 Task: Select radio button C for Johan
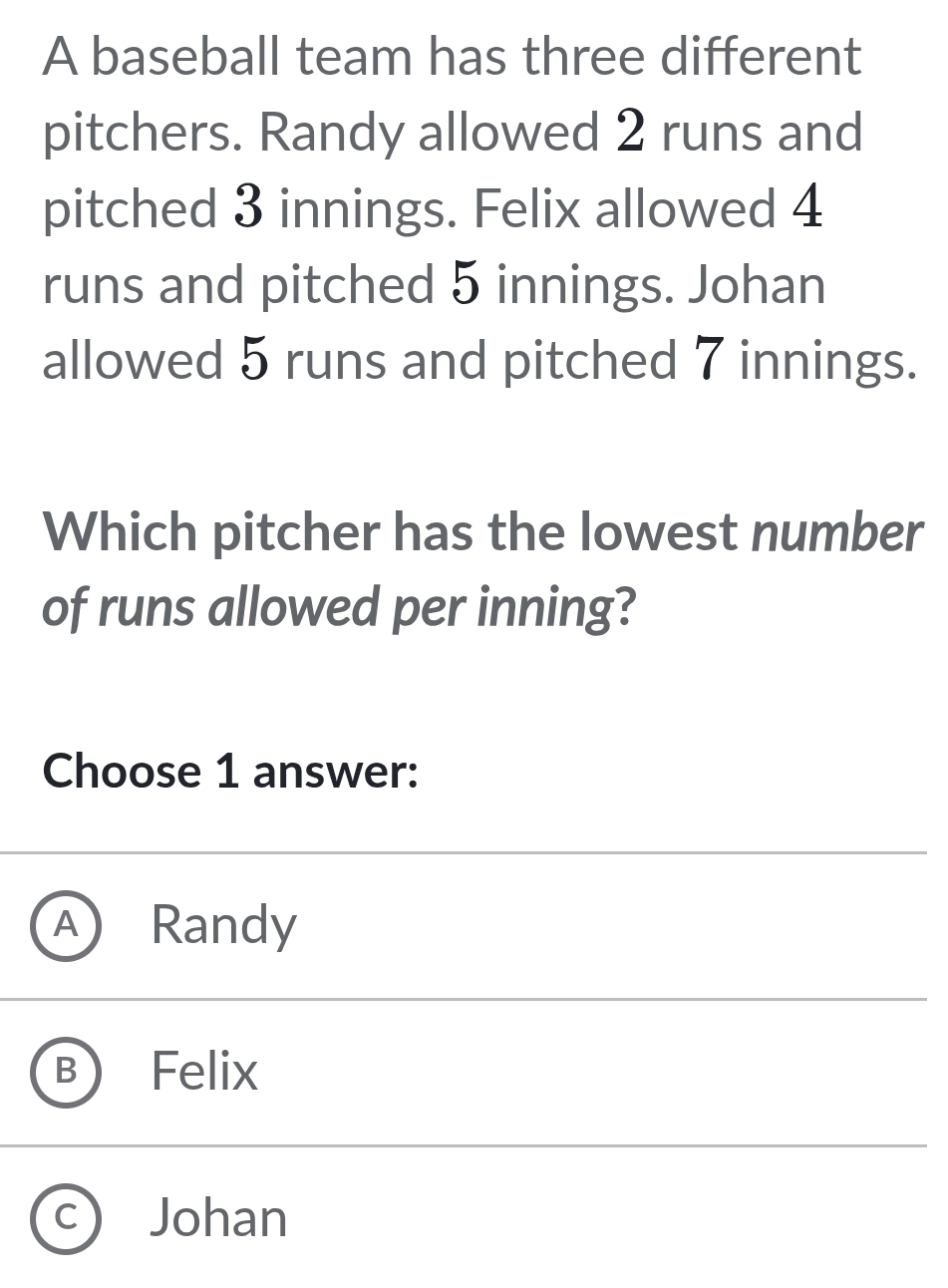point(67,1218)
